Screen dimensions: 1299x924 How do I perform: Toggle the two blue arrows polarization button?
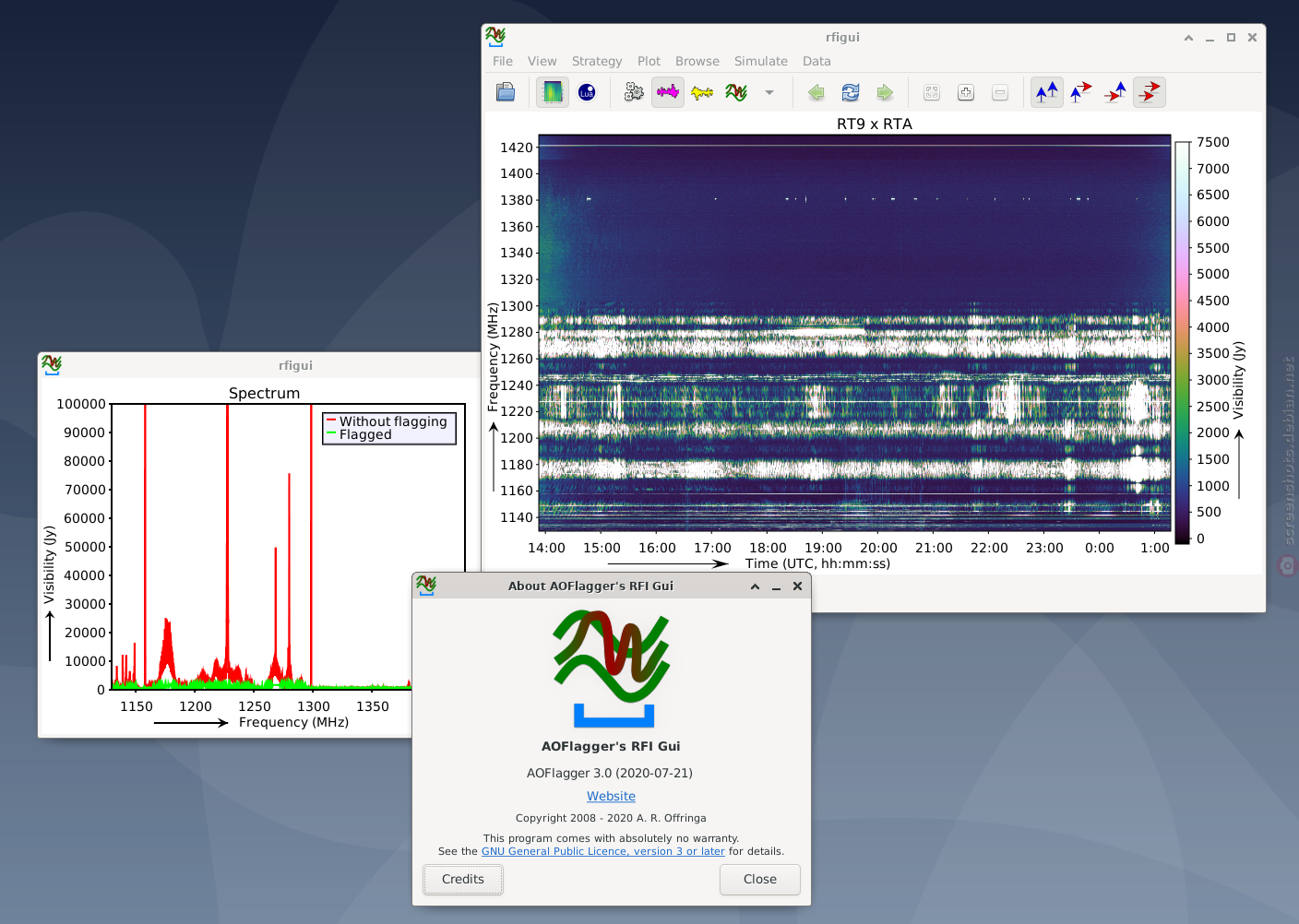click(x=1047, y=92)
